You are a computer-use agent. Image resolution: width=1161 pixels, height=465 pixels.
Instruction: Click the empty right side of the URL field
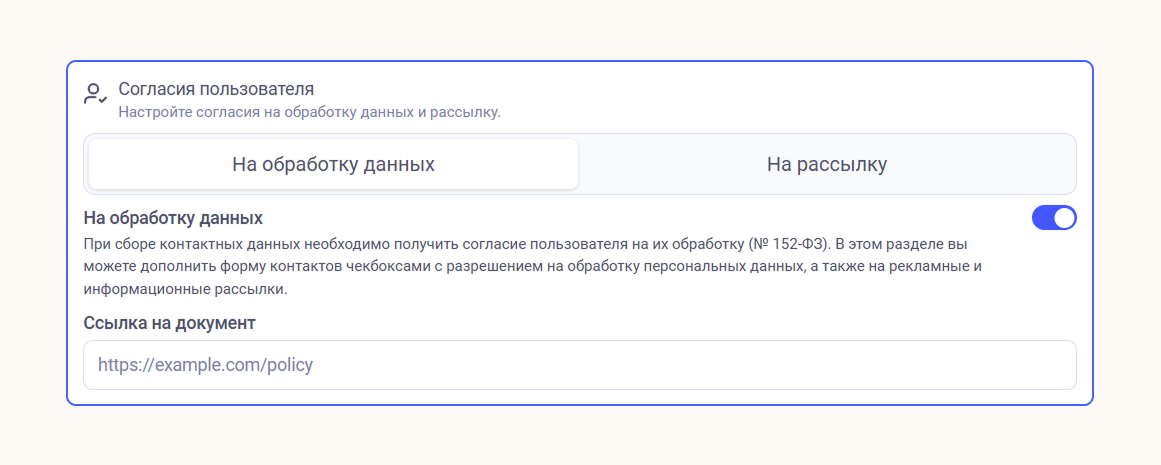pyautogui.click(x=900, y=365)
